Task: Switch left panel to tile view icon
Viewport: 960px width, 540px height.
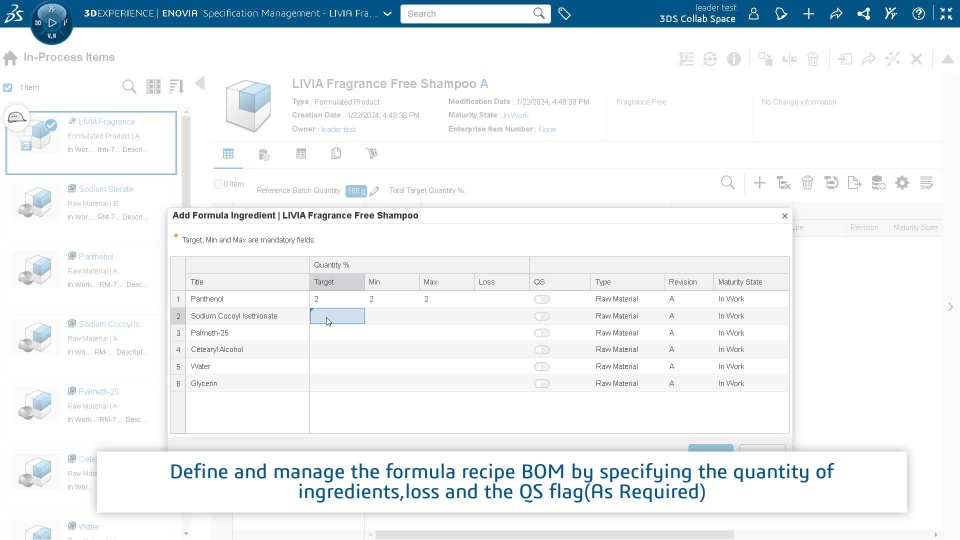Action: point(153,86)
